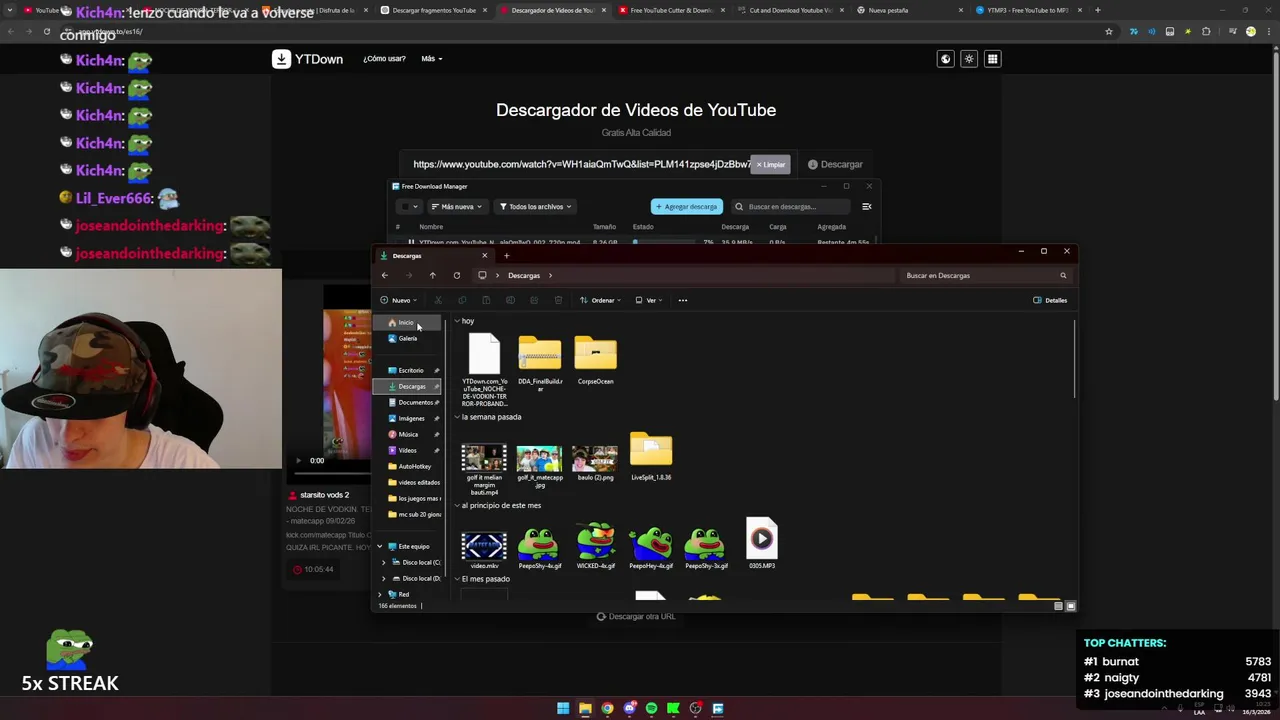Open the Ordenar sort dropdown
This screenshot has width=1280, height=720.
tap(601, 300)
